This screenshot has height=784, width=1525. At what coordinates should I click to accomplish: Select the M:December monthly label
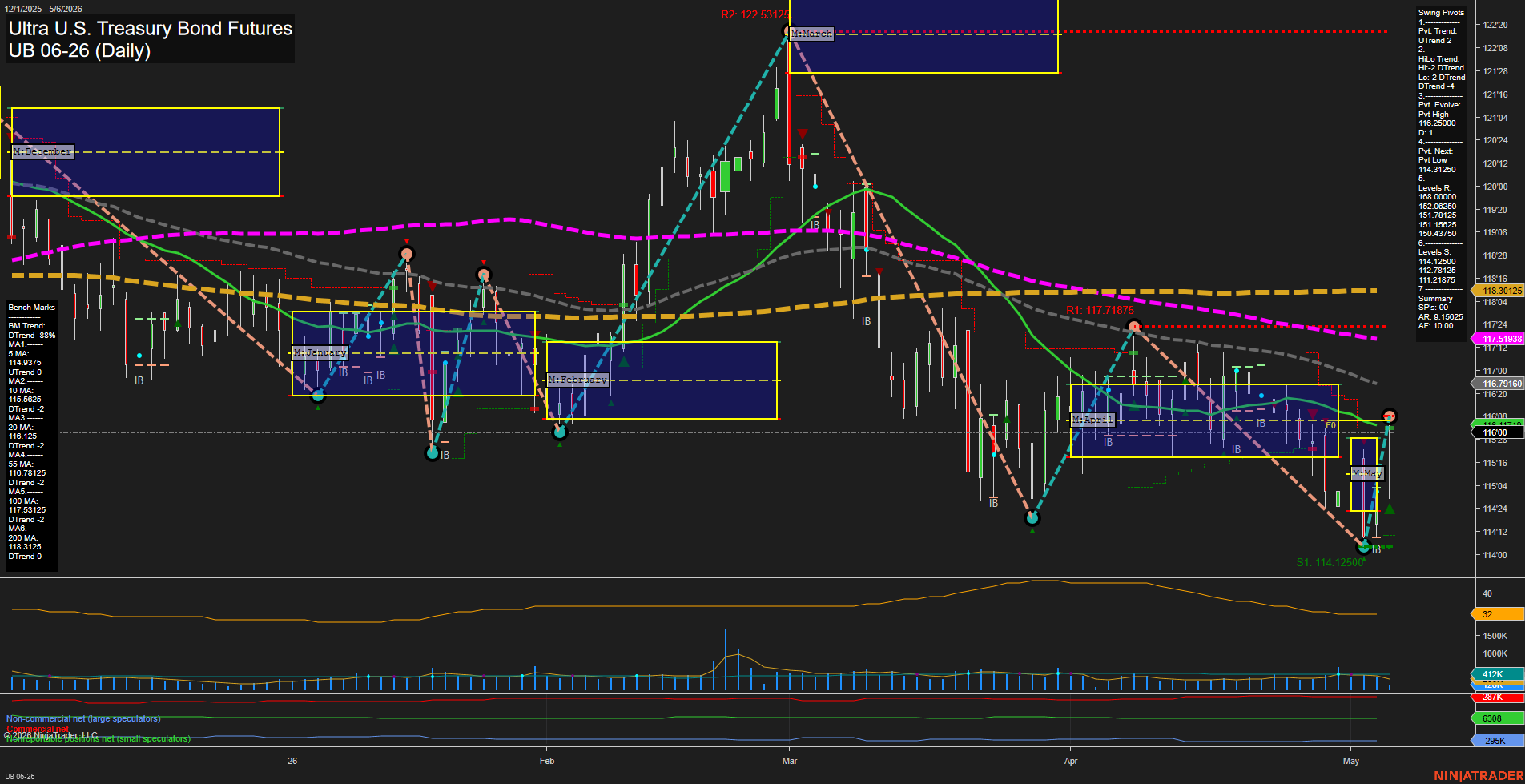[43, 151]
